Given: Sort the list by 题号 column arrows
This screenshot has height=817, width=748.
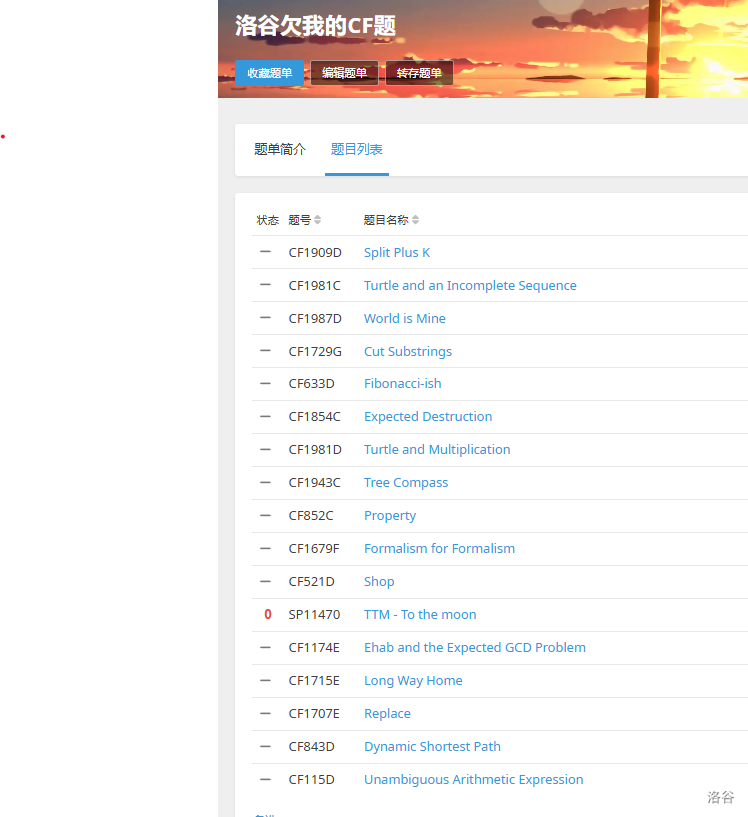Looking at the screenshot, I should [318, 220].
